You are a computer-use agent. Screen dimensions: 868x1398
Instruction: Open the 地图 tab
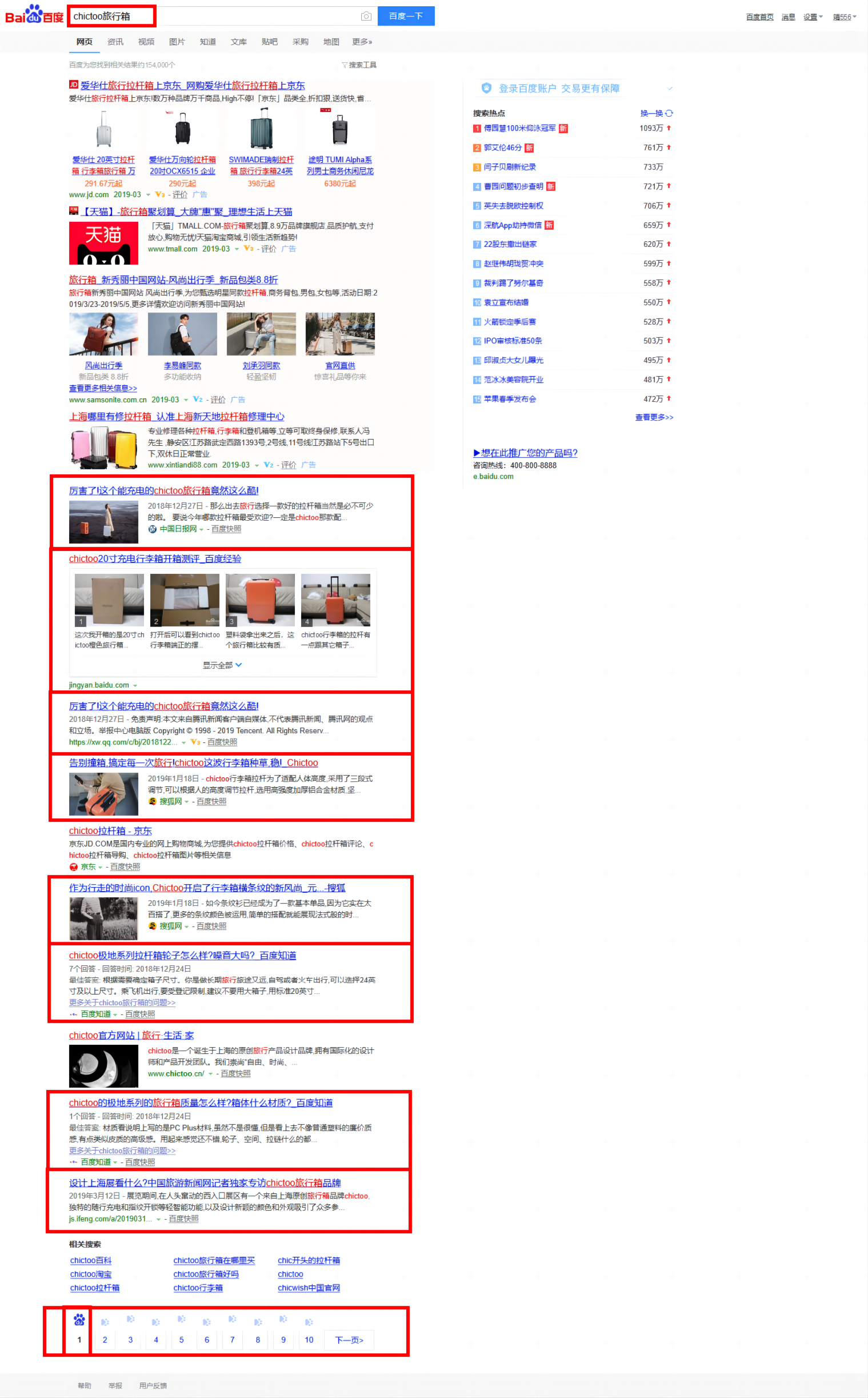(331, 42)
